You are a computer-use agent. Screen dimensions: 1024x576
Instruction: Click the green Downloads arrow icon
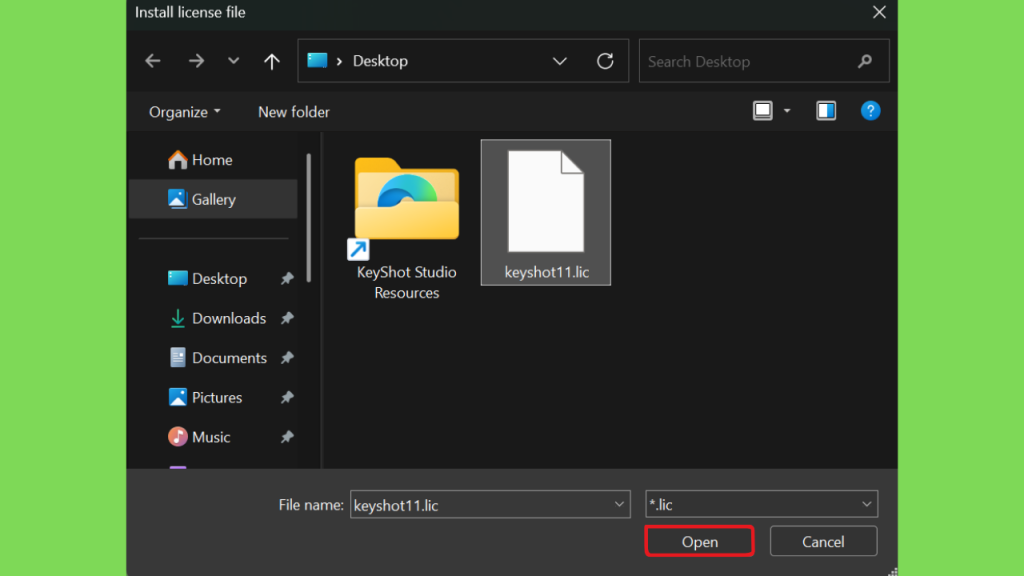click(x=177, y=319)
